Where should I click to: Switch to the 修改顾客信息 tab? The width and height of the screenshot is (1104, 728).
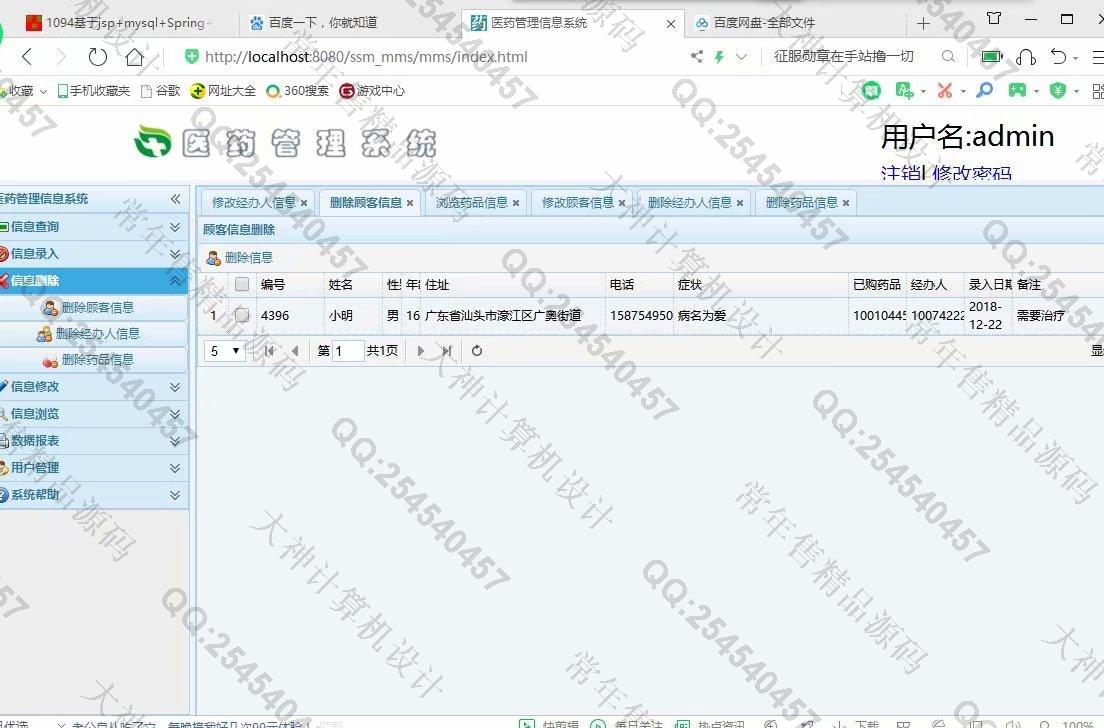(x=577, y=202)
